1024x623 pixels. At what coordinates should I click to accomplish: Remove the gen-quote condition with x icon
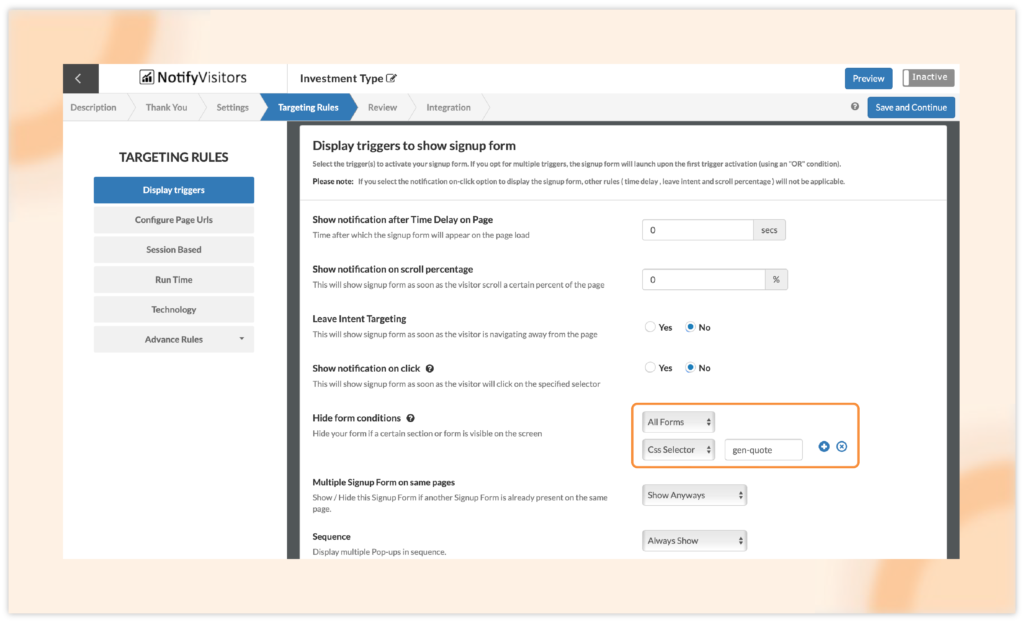[842, 447]
